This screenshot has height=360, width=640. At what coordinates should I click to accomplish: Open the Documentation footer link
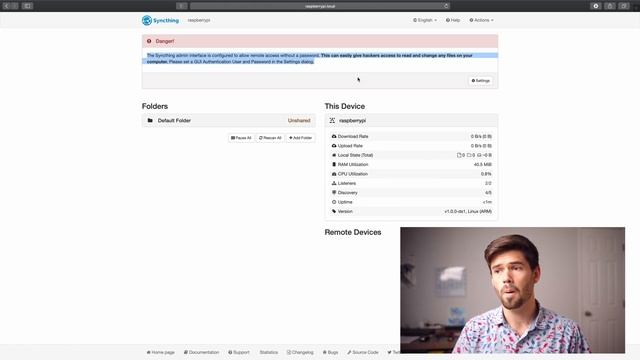click(201, 352)
